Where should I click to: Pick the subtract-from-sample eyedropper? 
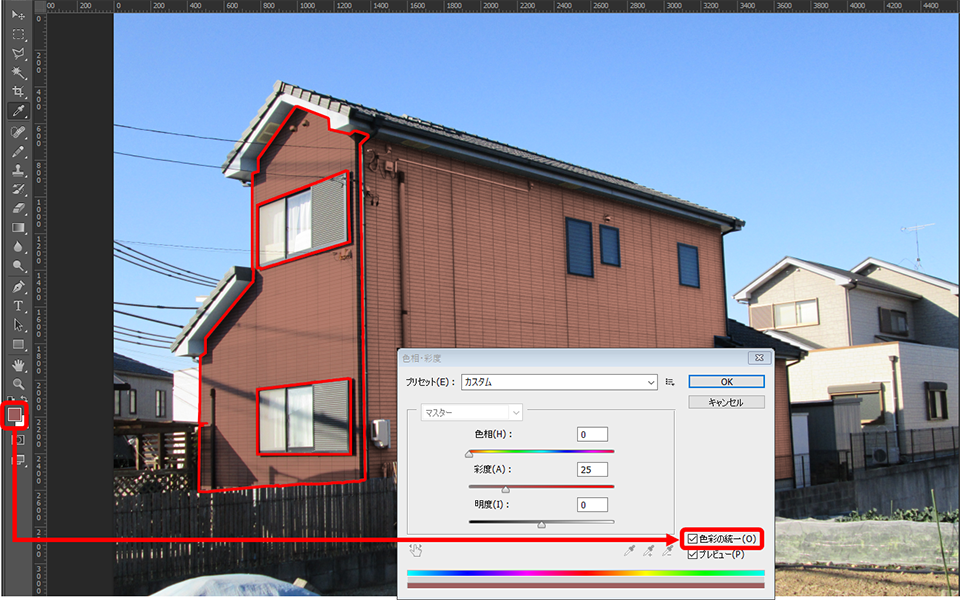[x=667, y=551]
